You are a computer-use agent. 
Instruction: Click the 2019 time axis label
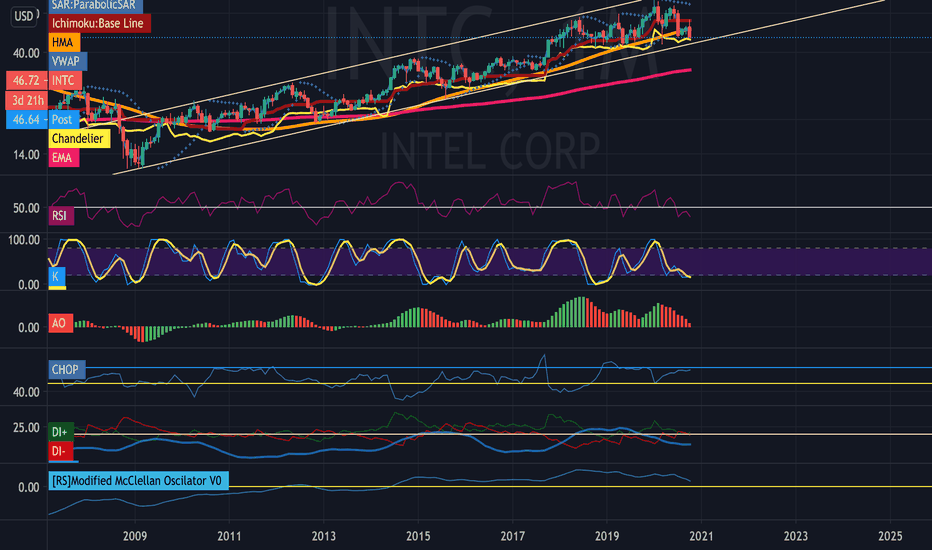point(607,536)
